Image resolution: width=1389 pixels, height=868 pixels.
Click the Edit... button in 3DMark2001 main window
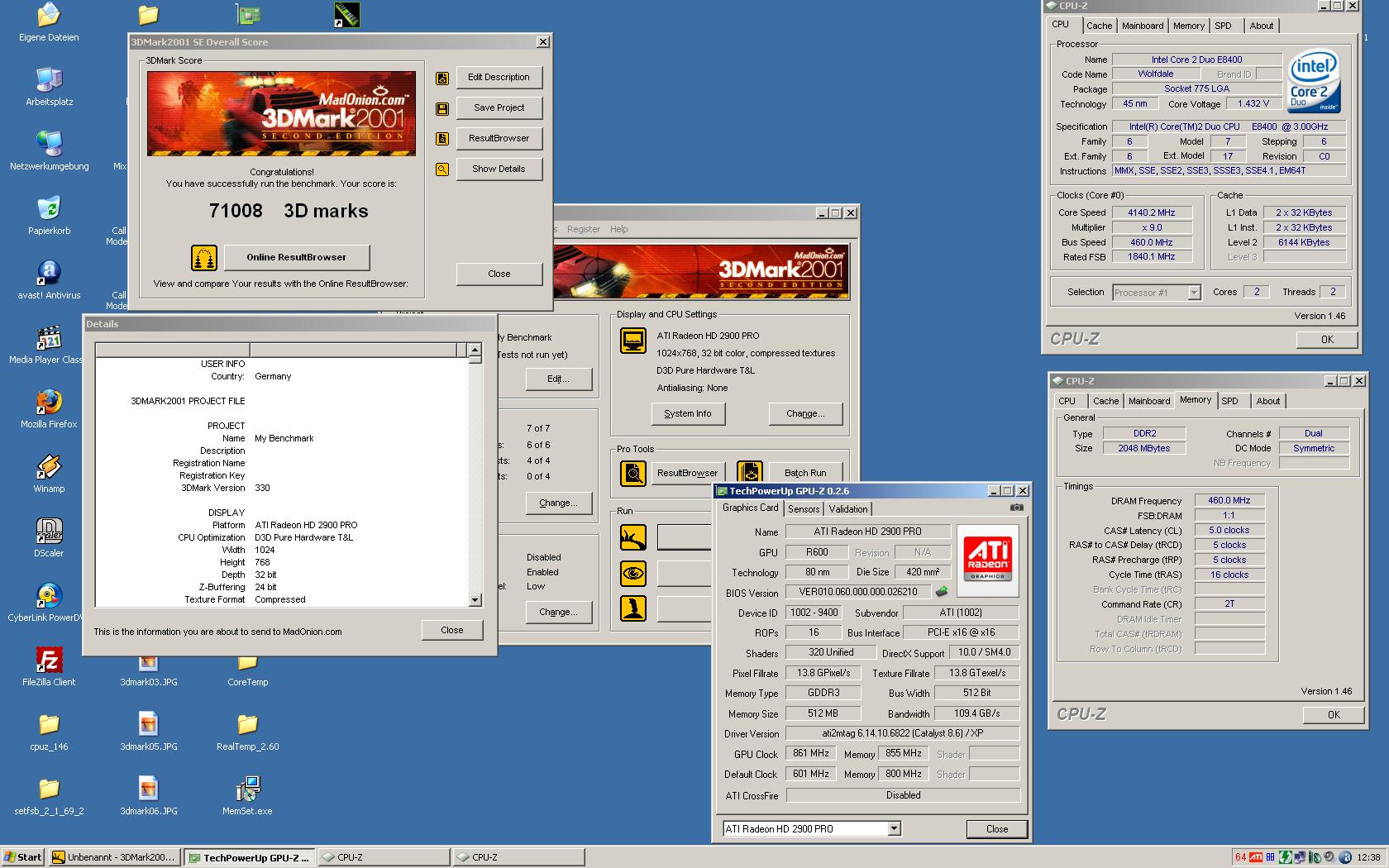point(558,379)
